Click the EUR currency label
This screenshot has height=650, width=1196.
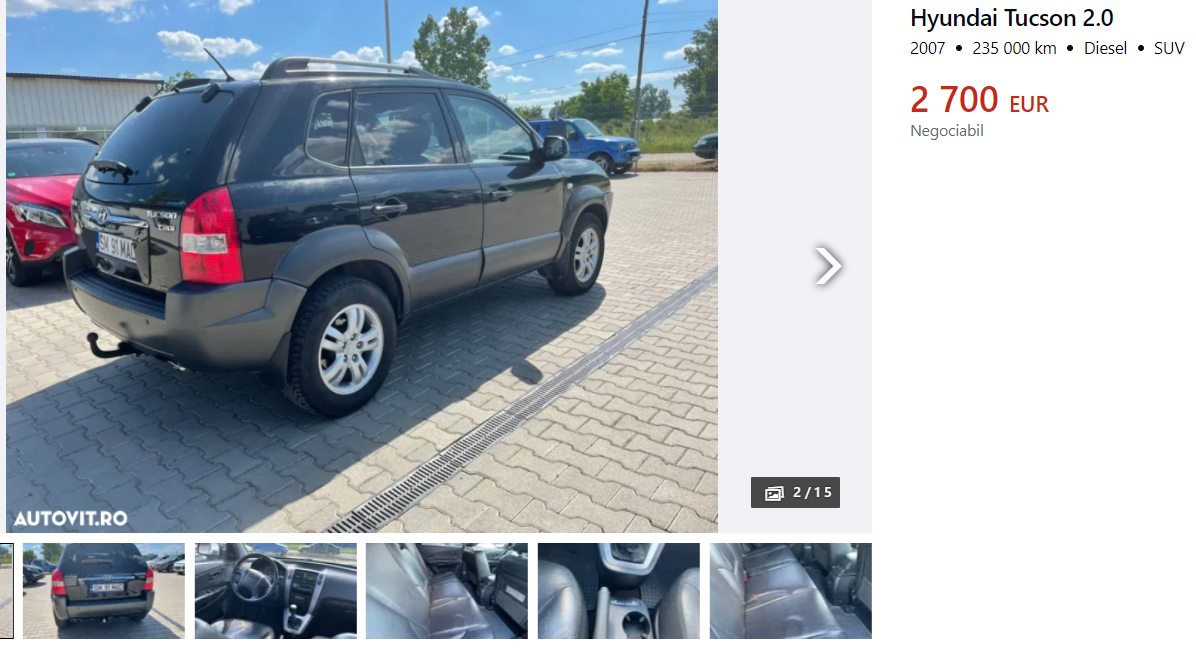click(1029, 105)
